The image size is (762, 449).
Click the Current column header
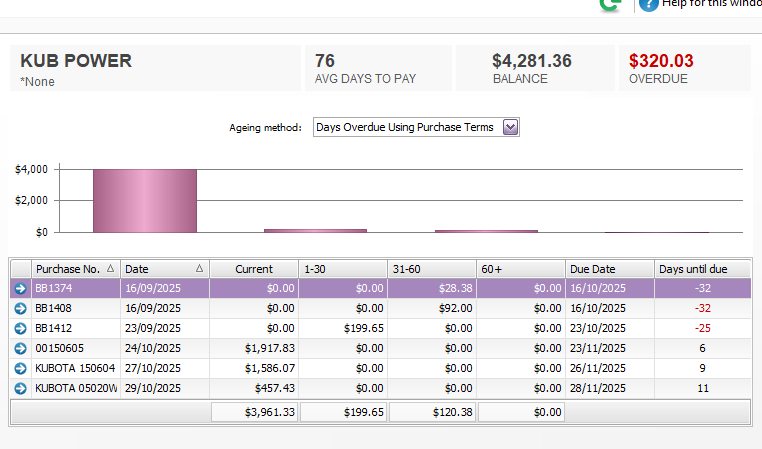tap(254, 269)
